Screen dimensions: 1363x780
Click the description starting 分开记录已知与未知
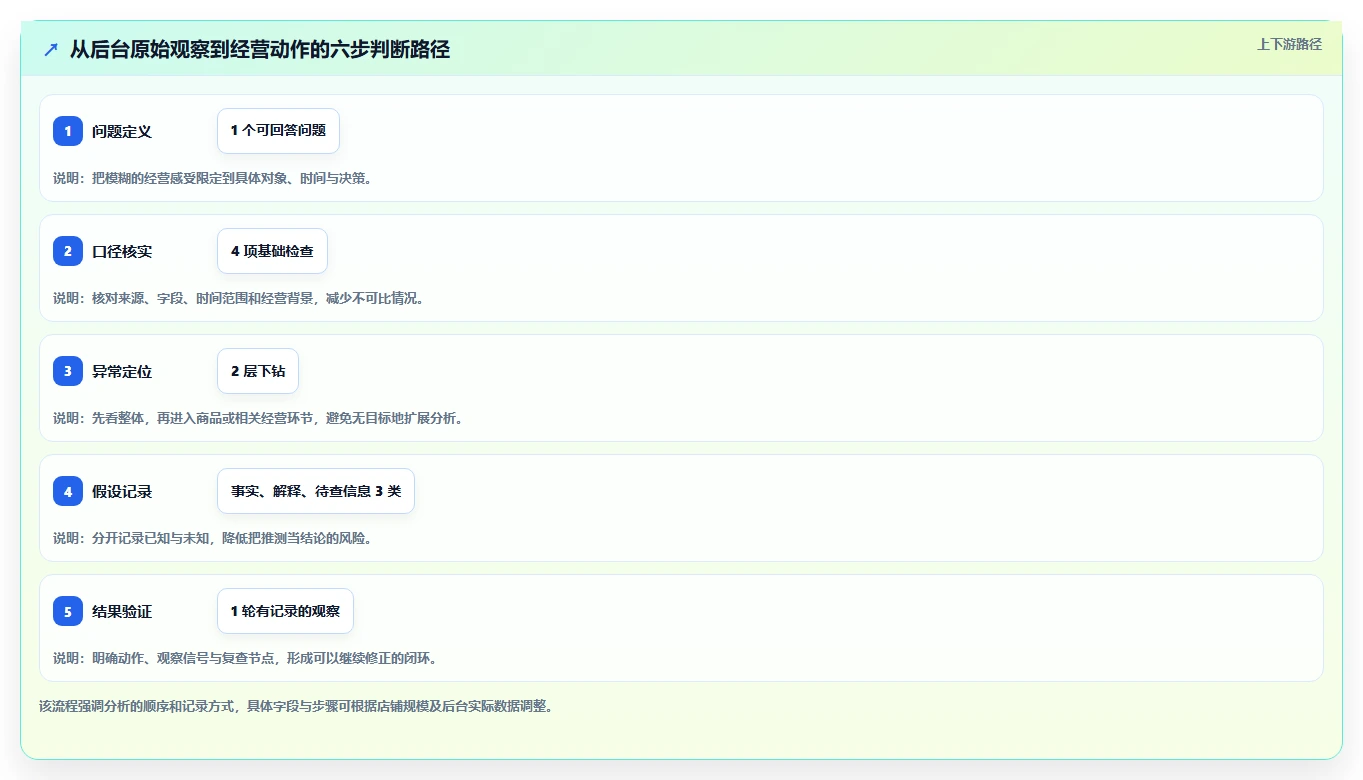[x=212, y=538]
